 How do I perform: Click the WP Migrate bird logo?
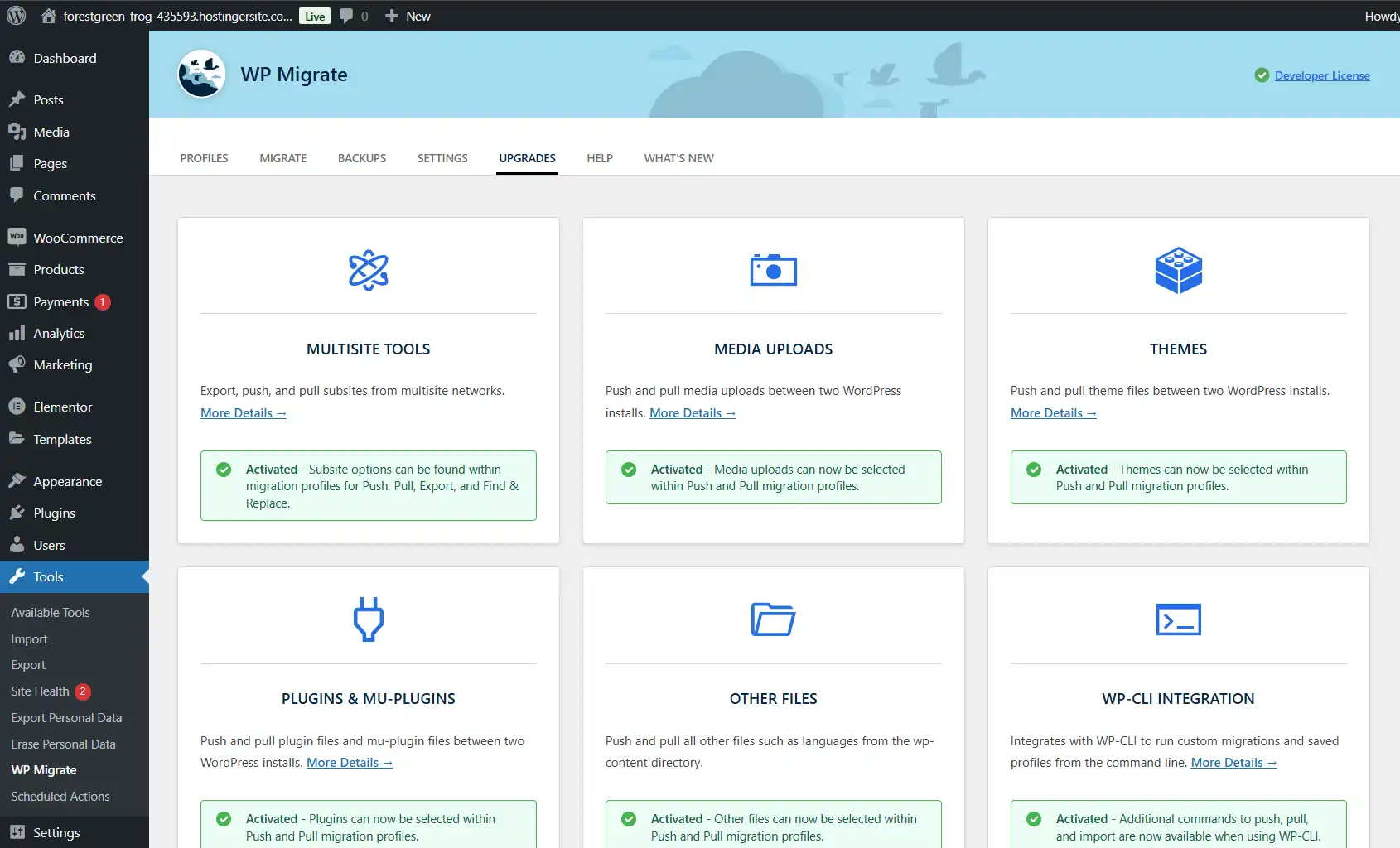(x=201, y=74)
